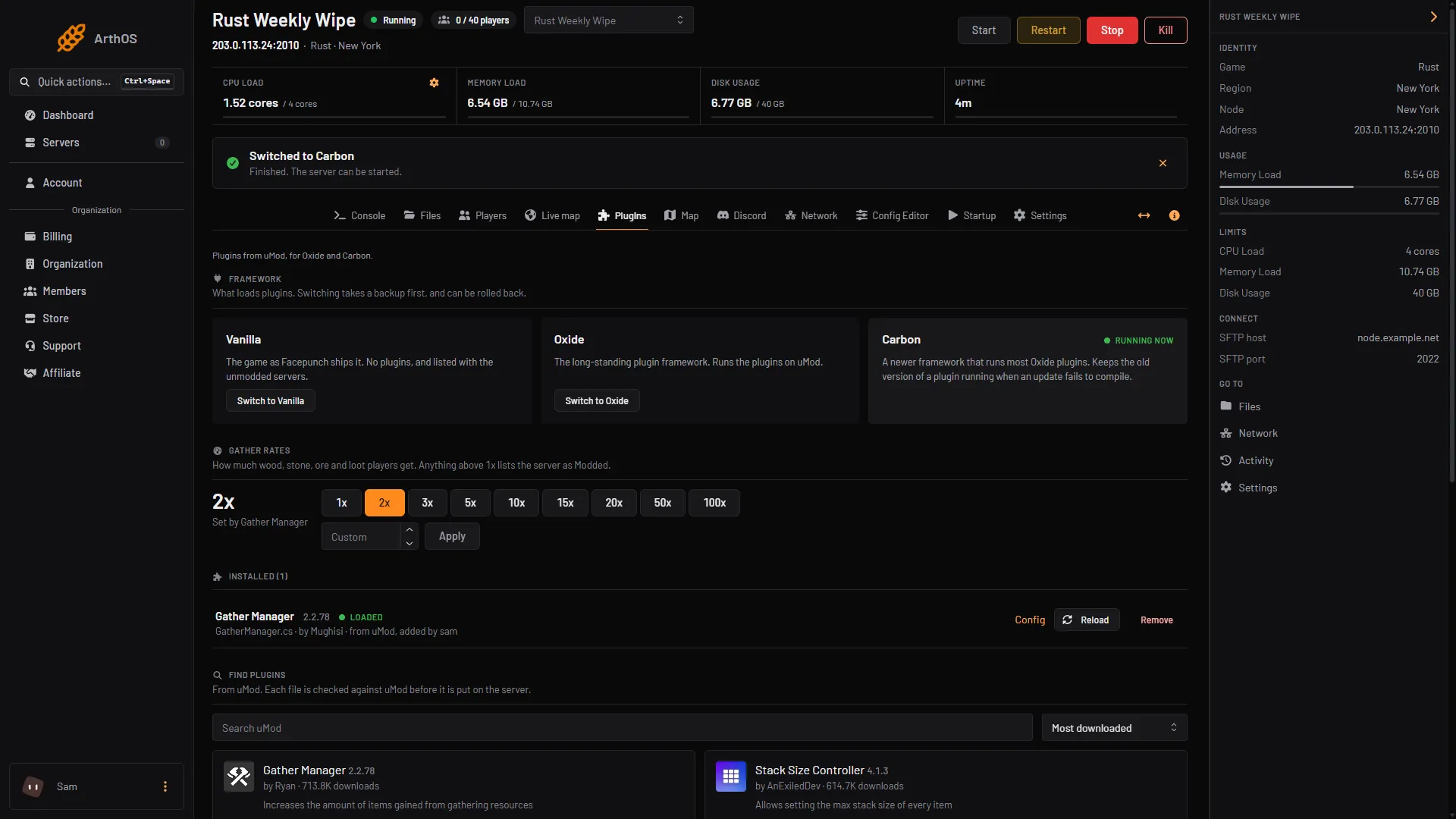Open Quick actions search box
Screen dimensions: 1456x819
(96, 82)
